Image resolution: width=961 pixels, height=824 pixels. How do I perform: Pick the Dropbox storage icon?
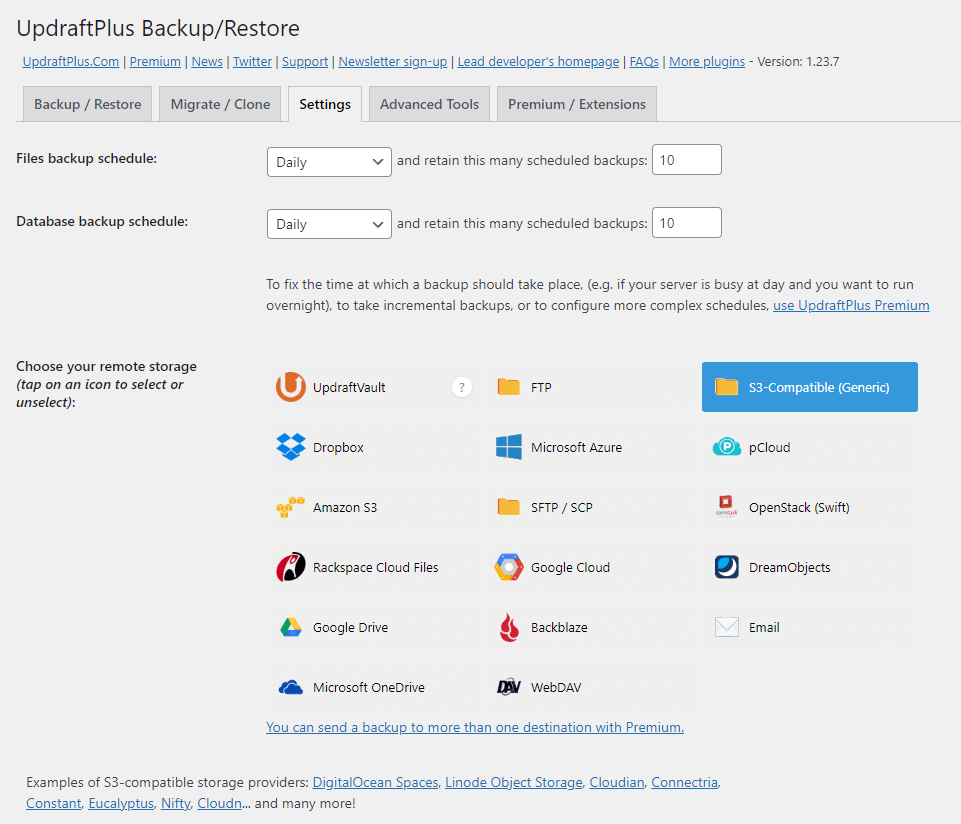tap(291, 447)
